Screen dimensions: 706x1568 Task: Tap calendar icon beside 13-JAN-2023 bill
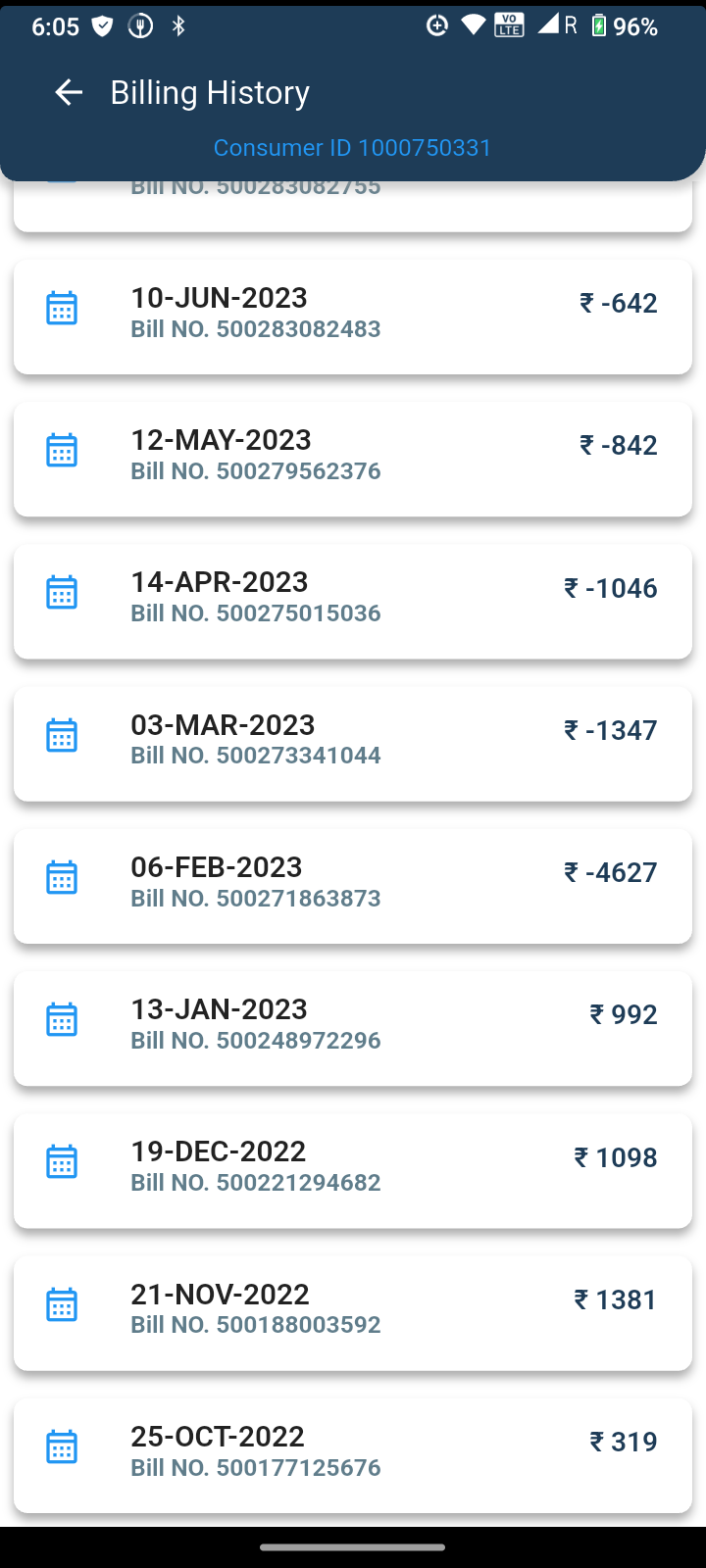pyautogui.click(x=62, y=1019)
